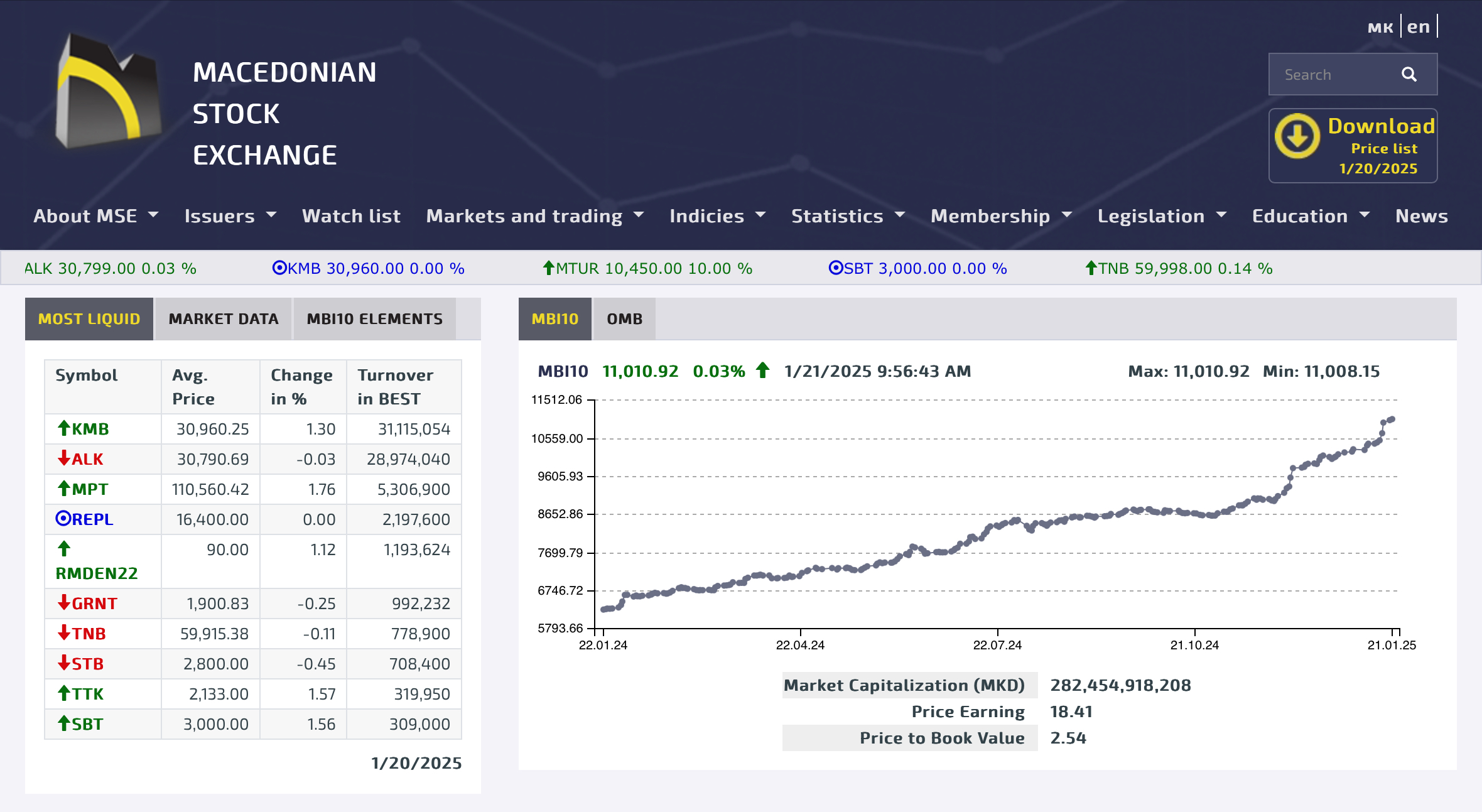Switch to the Market Data tab

click(224, 319)
